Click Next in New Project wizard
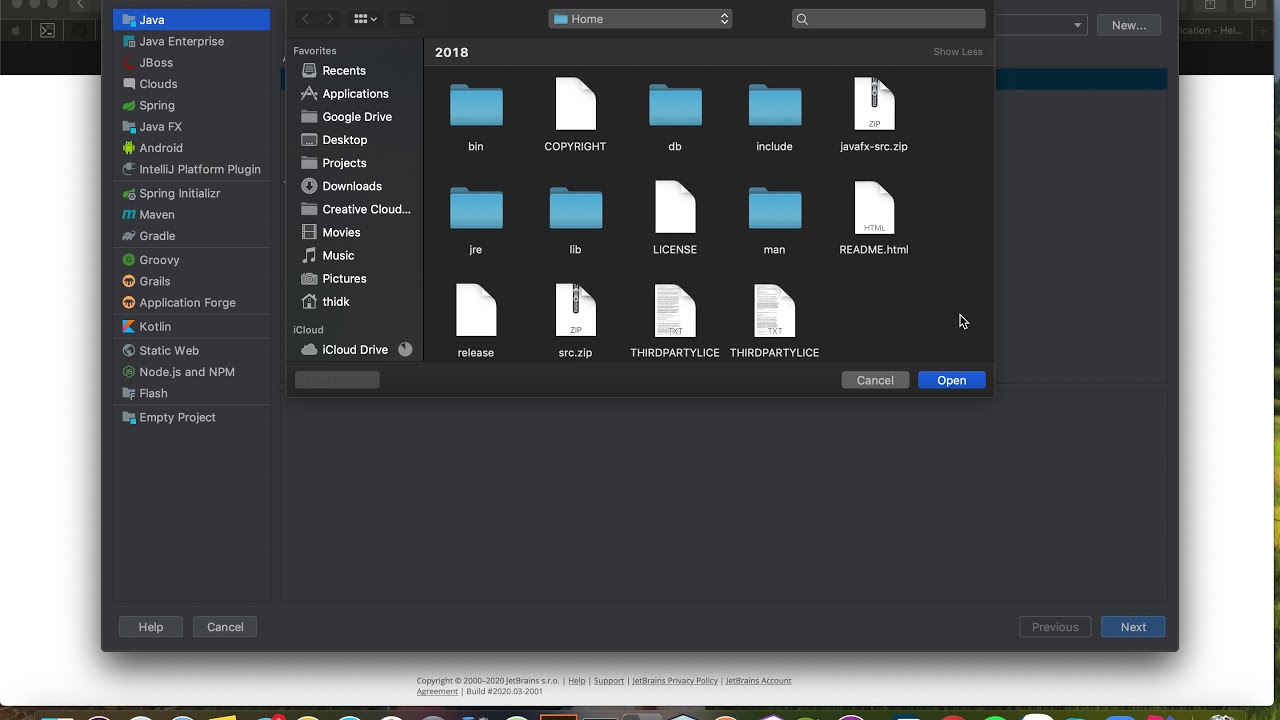Image resolution: width=1280 pixels, height=720 pixels. click(x=1133, y=627)
